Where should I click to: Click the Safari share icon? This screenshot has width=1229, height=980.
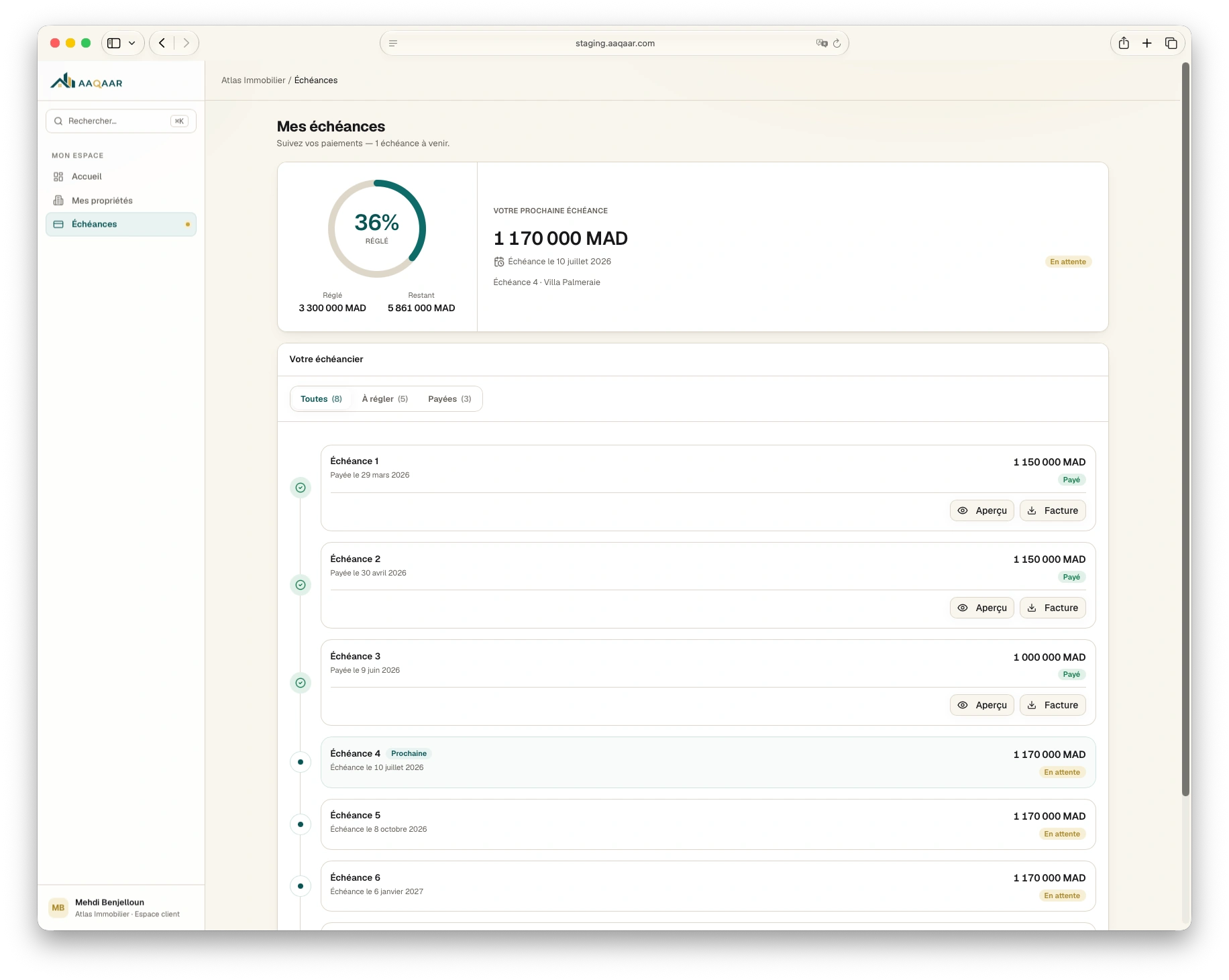click(x=1124, y=43)
